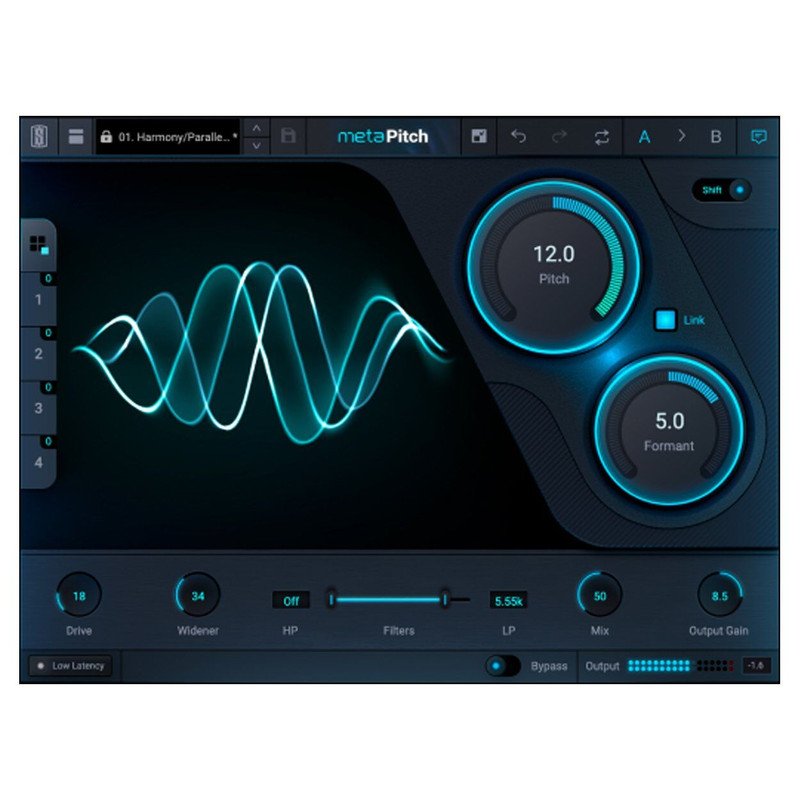Enable the Low Latency button
Image resolution: width=800 pixels, height=800 pixels.
click(70, 666)
